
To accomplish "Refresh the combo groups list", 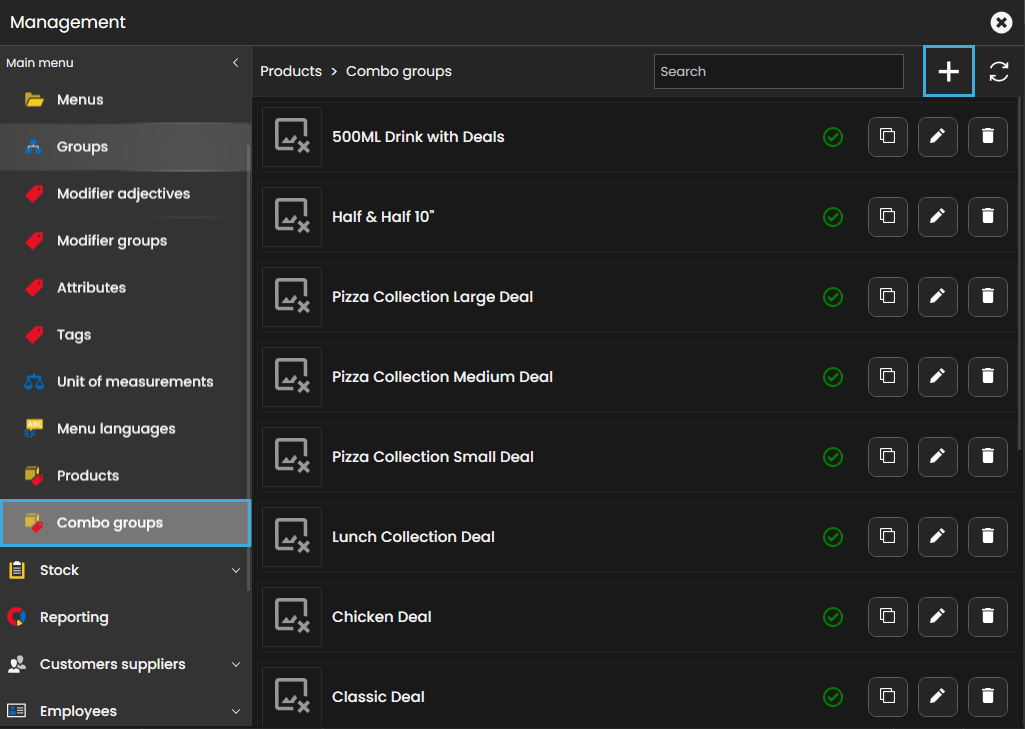I will click(x=999, y=72).
